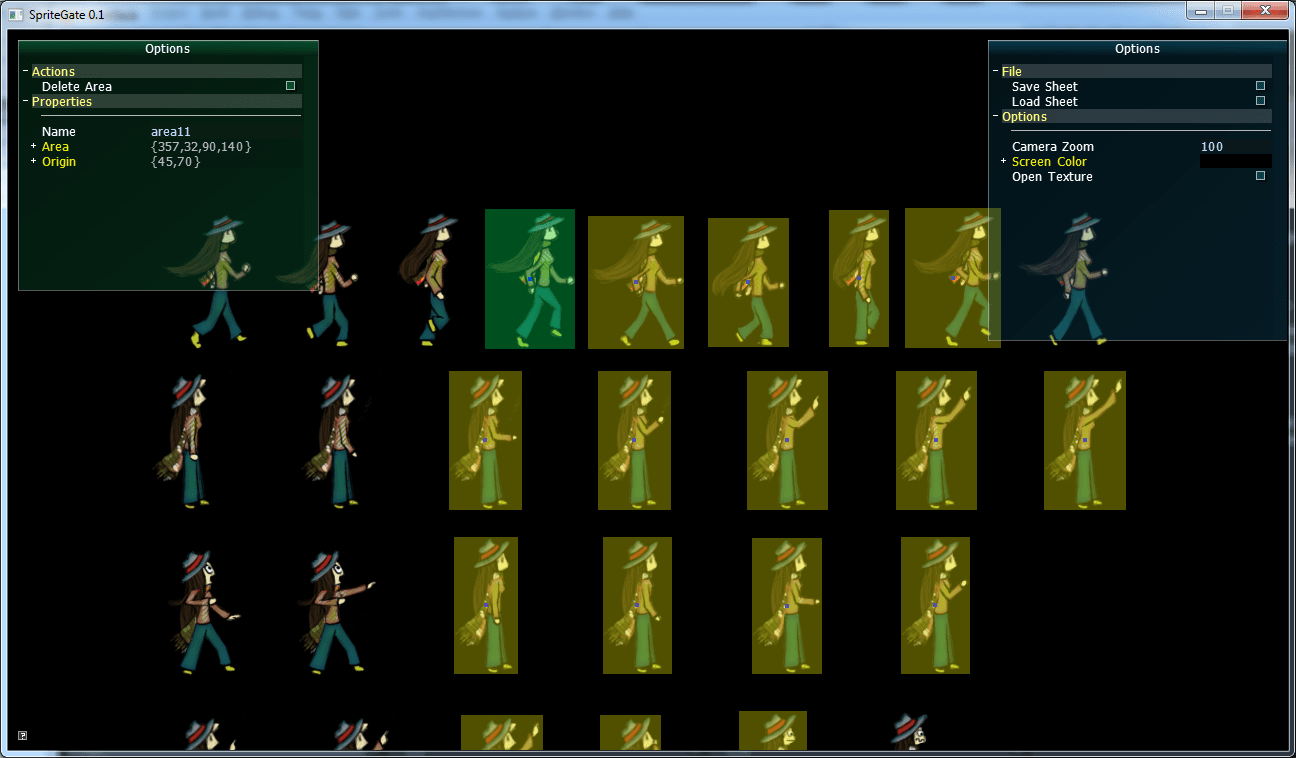Select first yellow area in third sprite row
The width and height of the screenshot is (1296, 758).
pyautogui.click(x=486, y=605)
